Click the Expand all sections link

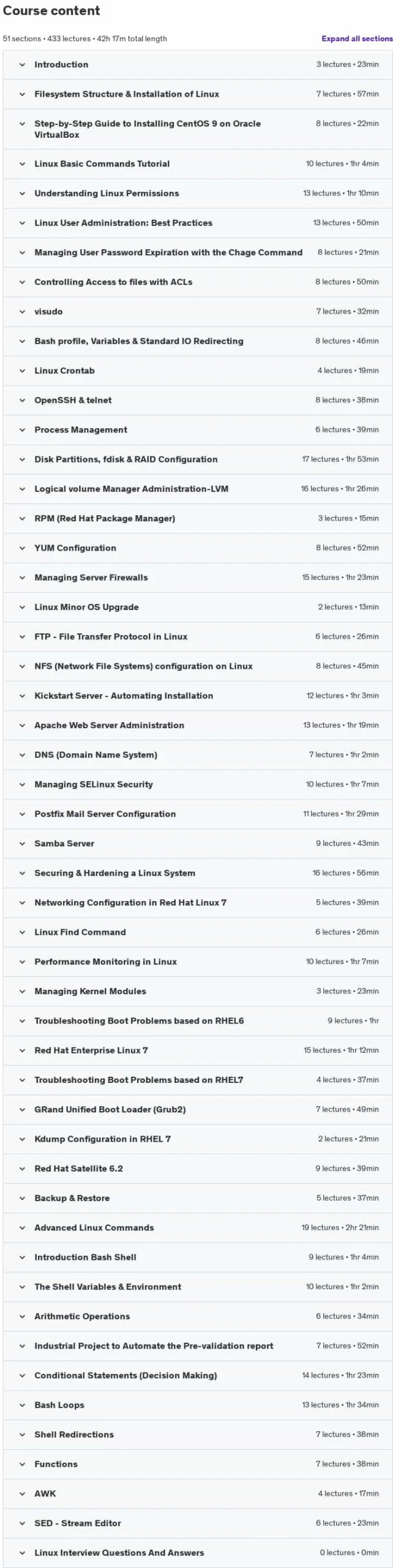(x=357, y=39)
